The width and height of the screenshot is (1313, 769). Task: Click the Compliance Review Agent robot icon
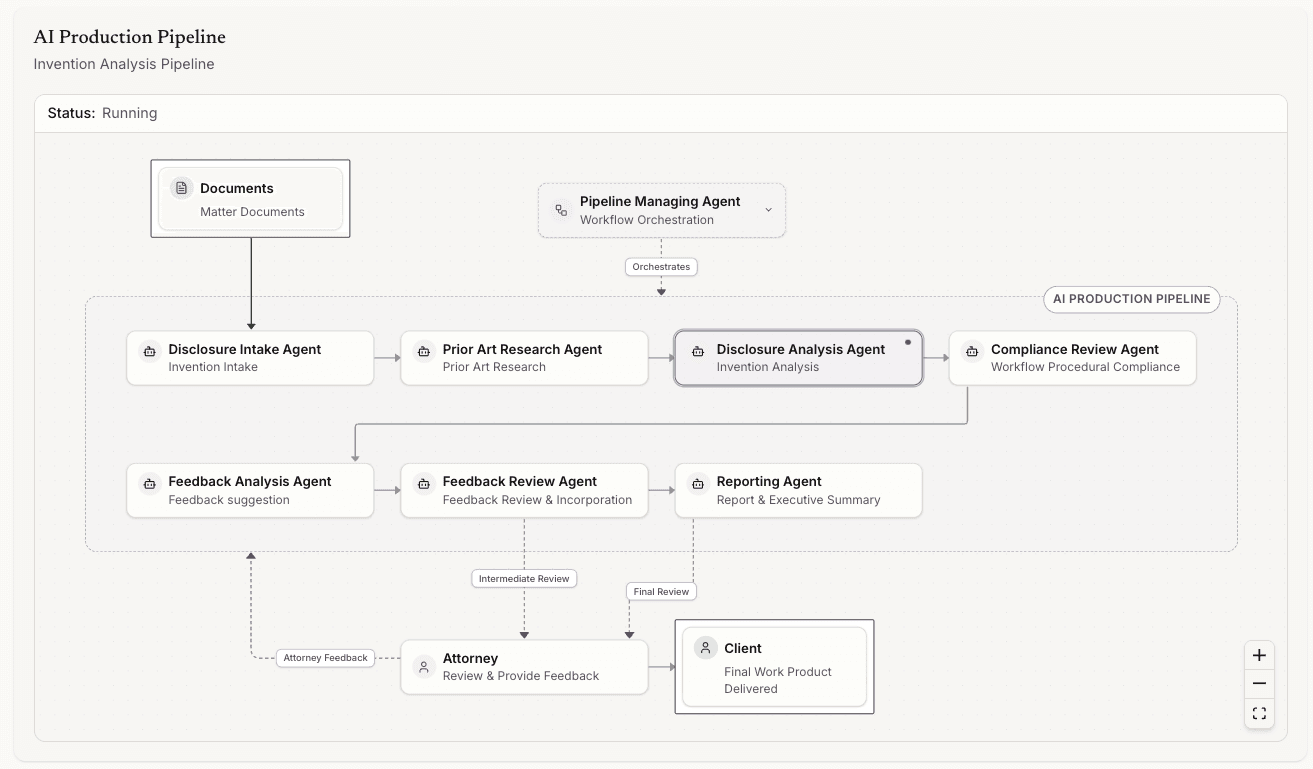click(972, 351)
